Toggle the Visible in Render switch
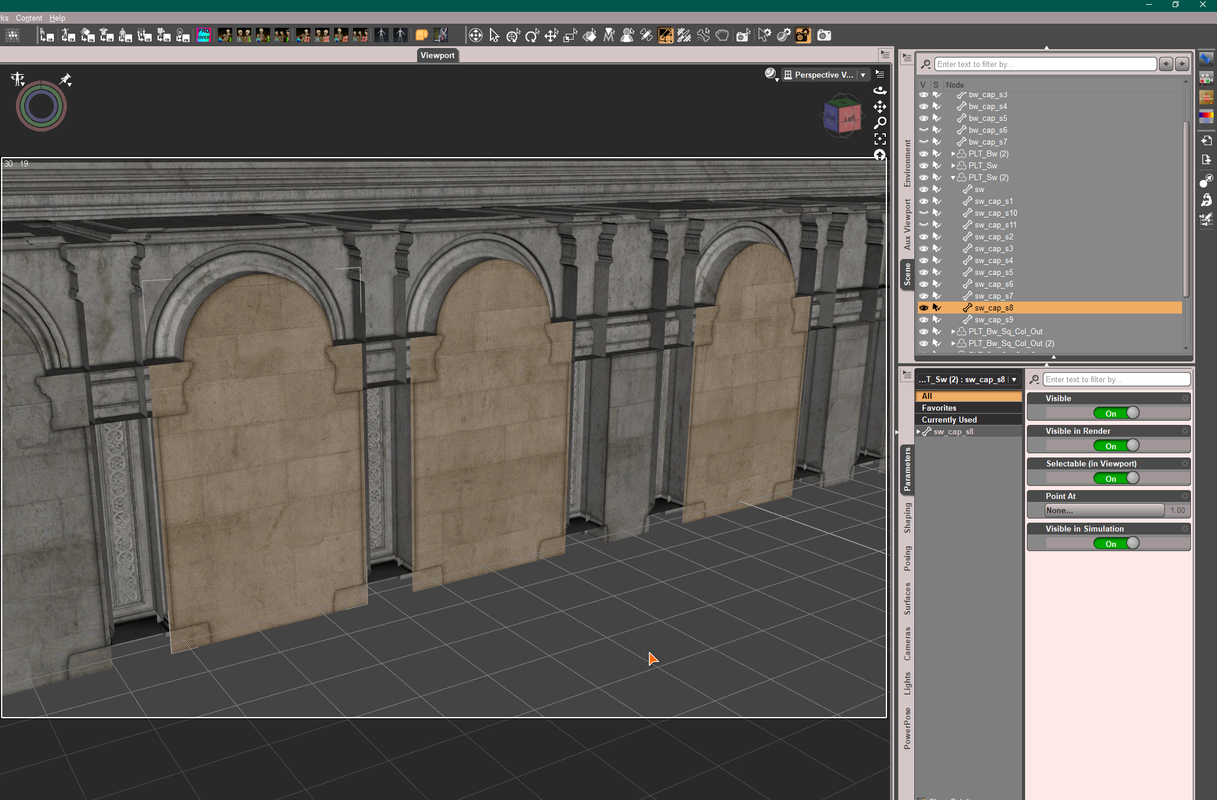The height and width of the screenshot is (800, 1217). tap(1116, 446)
